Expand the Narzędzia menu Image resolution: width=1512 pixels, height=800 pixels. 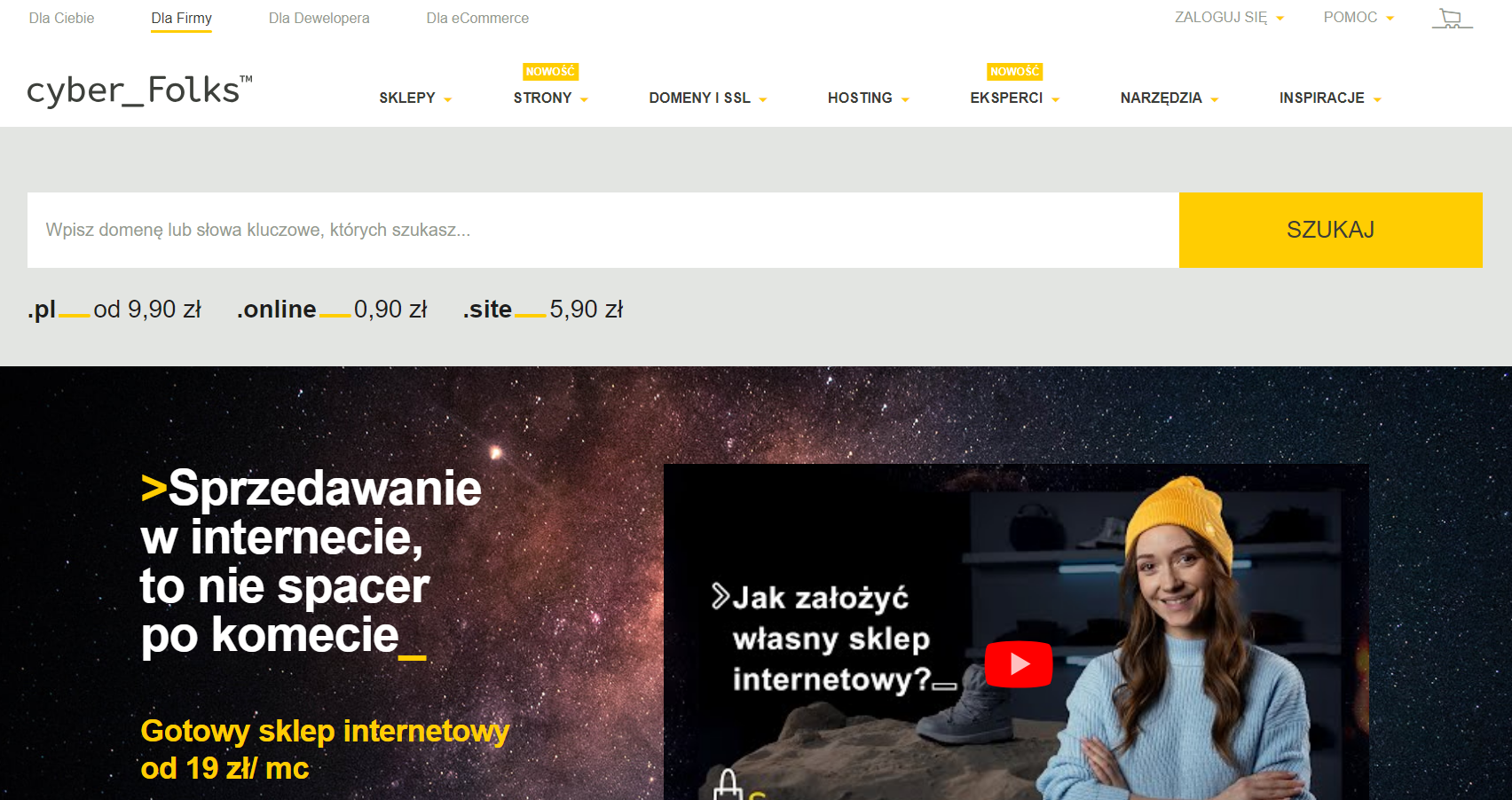pos(1169,98)
